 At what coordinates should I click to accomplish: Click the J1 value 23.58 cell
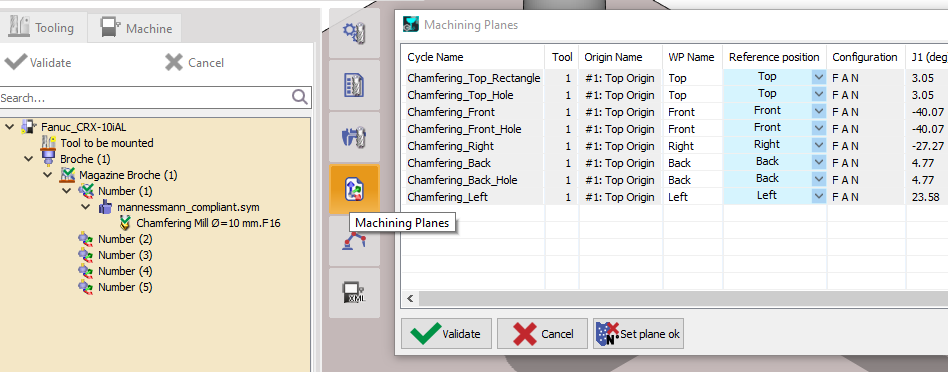[x=927, y=197]
